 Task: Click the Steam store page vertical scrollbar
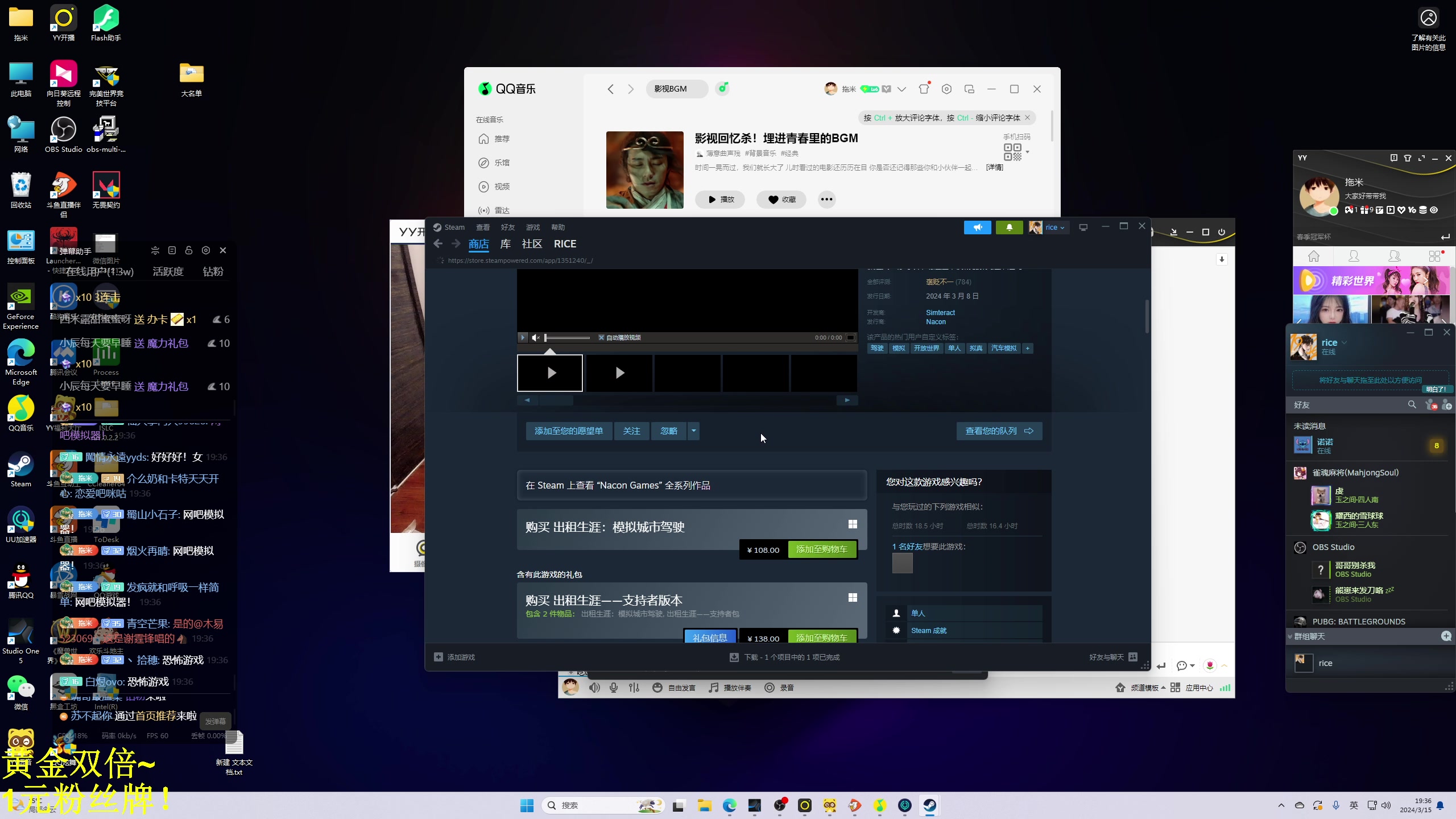[x=1147, y=316]
